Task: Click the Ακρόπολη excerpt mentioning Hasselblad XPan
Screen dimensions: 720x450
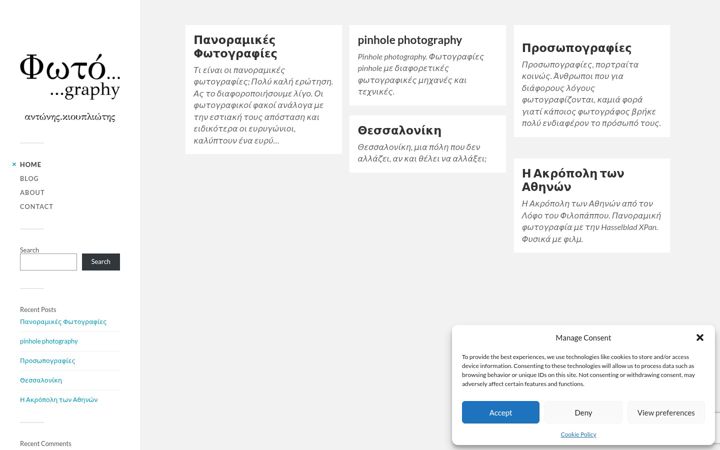Action: pos(591,221)
